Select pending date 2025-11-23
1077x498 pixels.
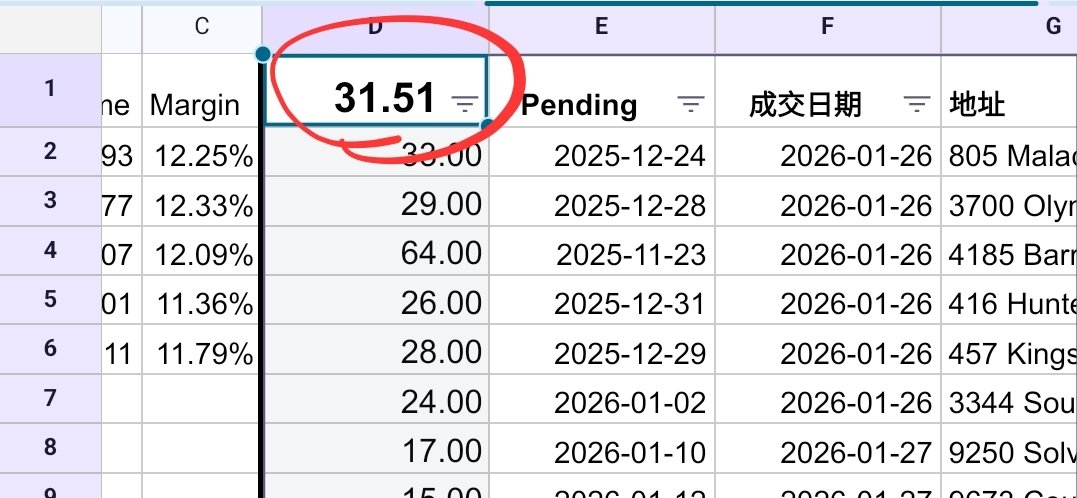(x=602, y=251)
